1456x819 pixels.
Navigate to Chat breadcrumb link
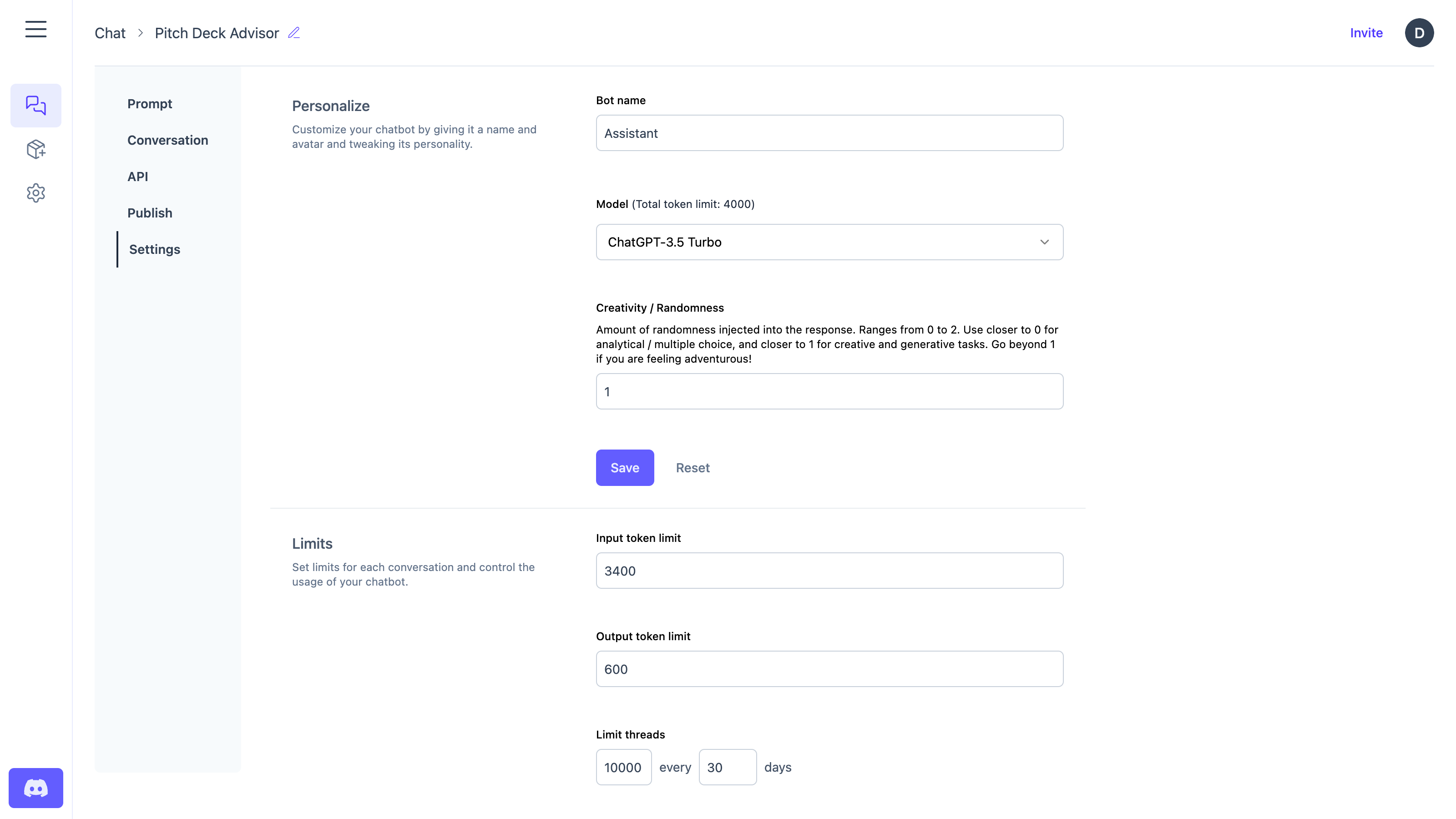coord(110,33)
